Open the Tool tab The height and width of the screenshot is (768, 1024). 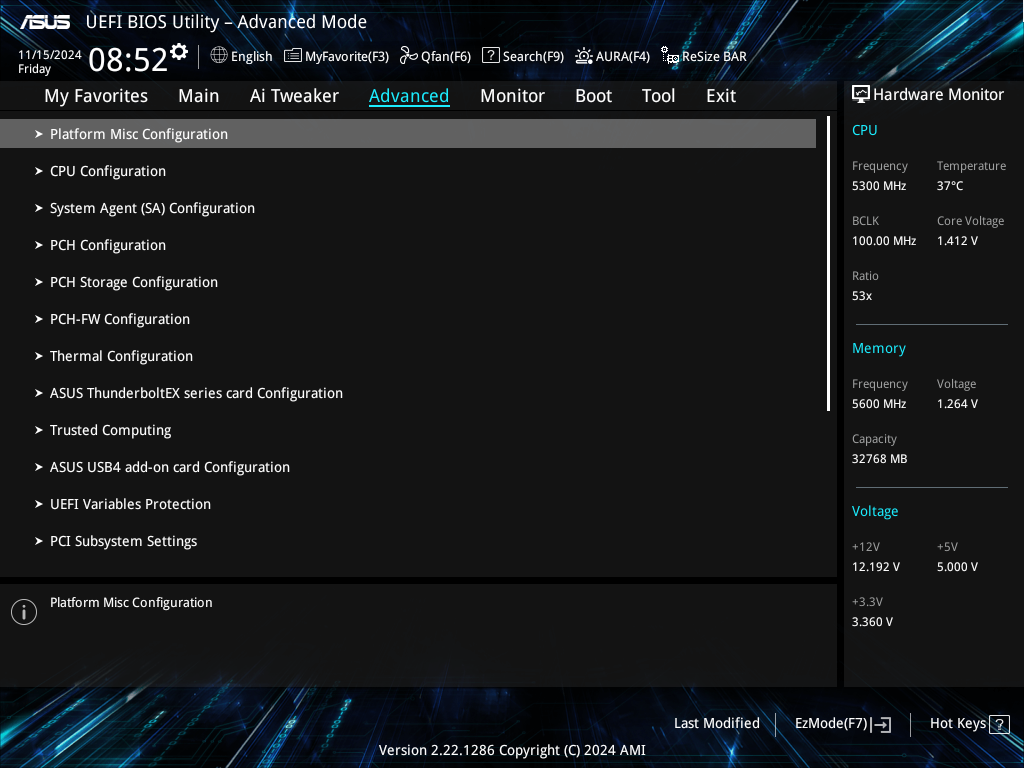tap(658, 96)
